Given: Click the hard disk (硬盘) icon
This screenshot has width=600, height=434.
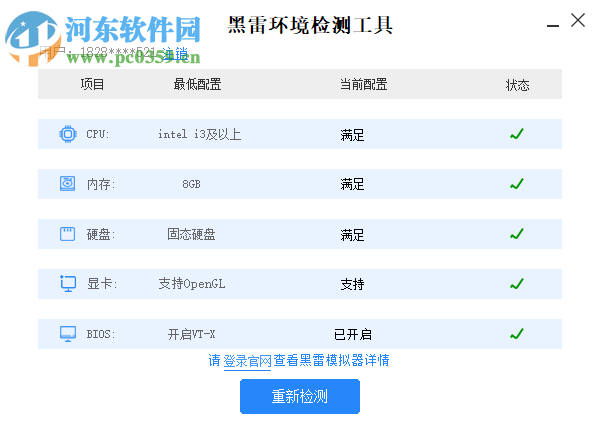Looking at the screenshot, I should pyautogui.click(x=67, y=234).
